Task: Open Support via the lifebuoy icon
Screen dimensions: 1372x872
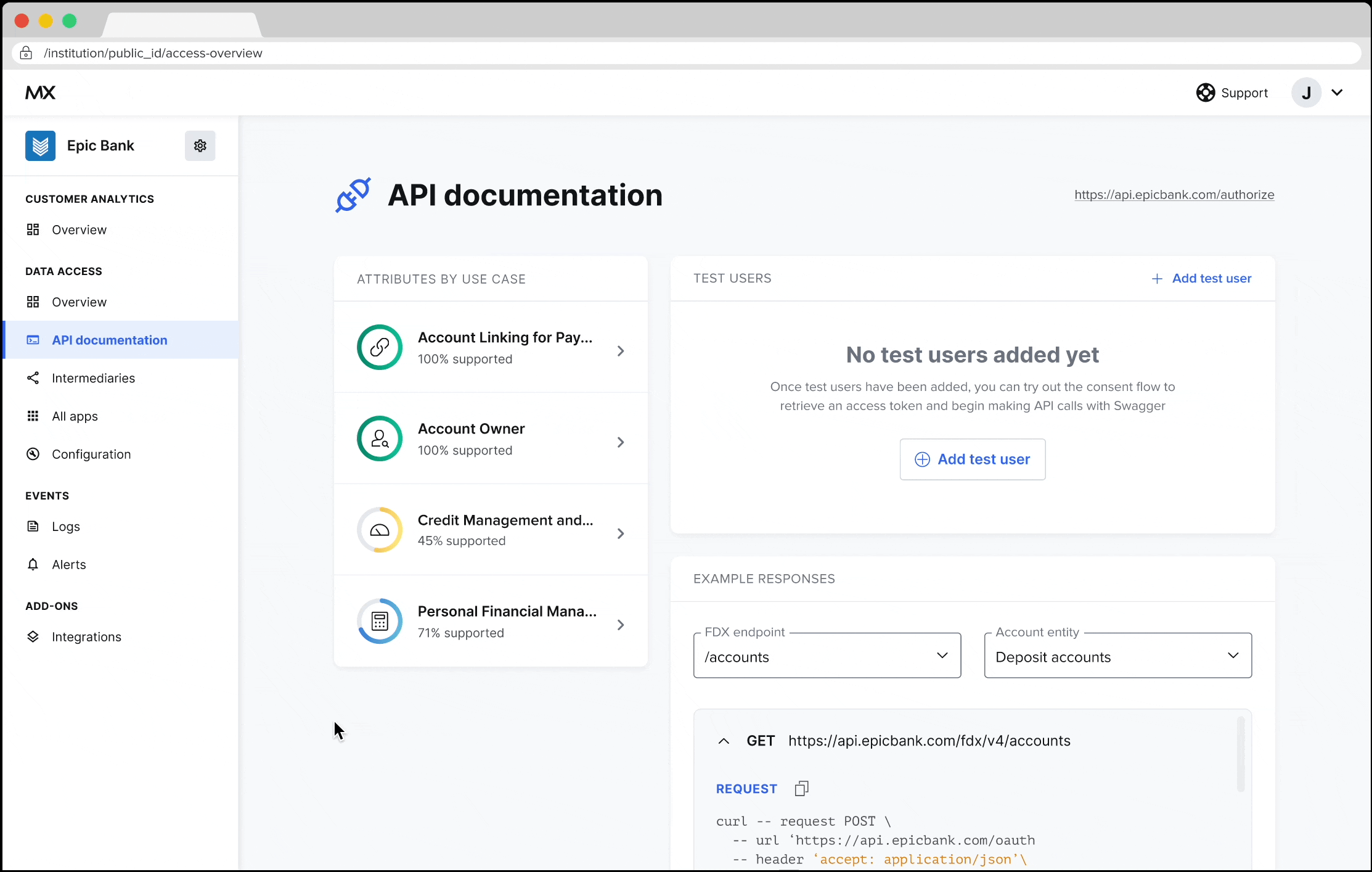Action: tap(1205, 93)
